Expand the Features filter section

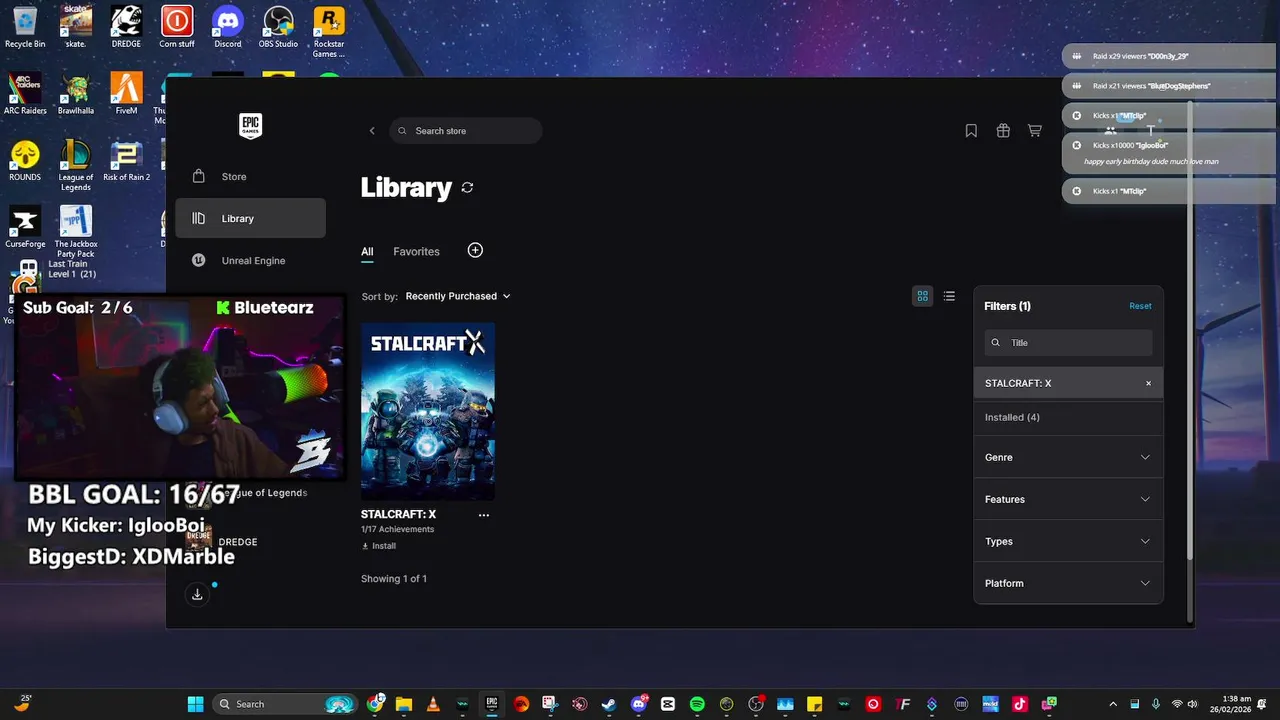click(1068, 499)
